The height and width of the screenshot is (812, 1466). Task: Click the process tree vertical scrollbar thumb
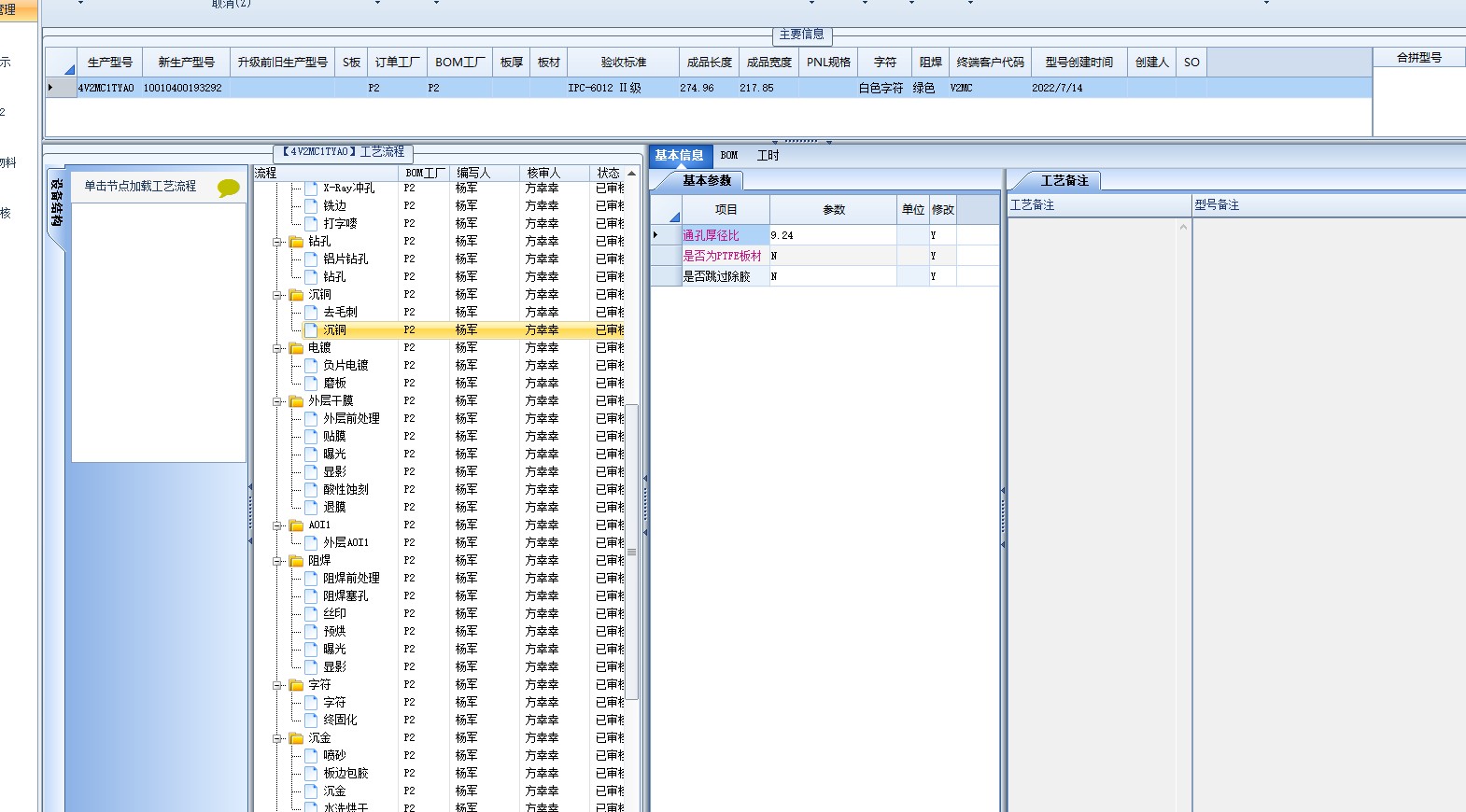[x=631, y=552]
